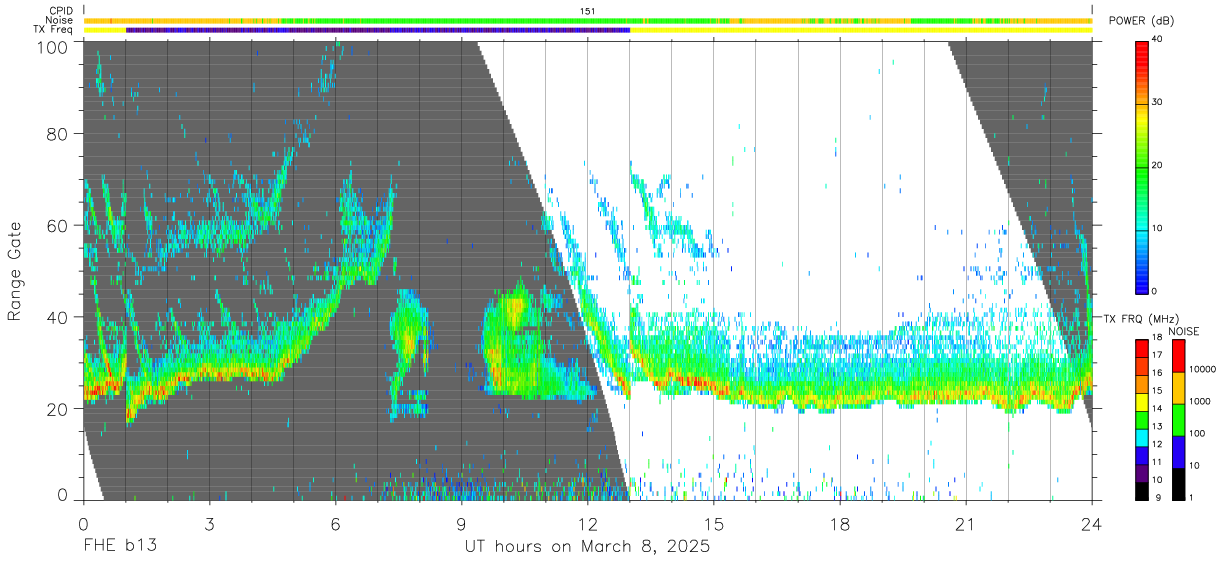Click the NOISE color scale bar
Viewport: 1228px width, 567px height.
(1179, 419)
